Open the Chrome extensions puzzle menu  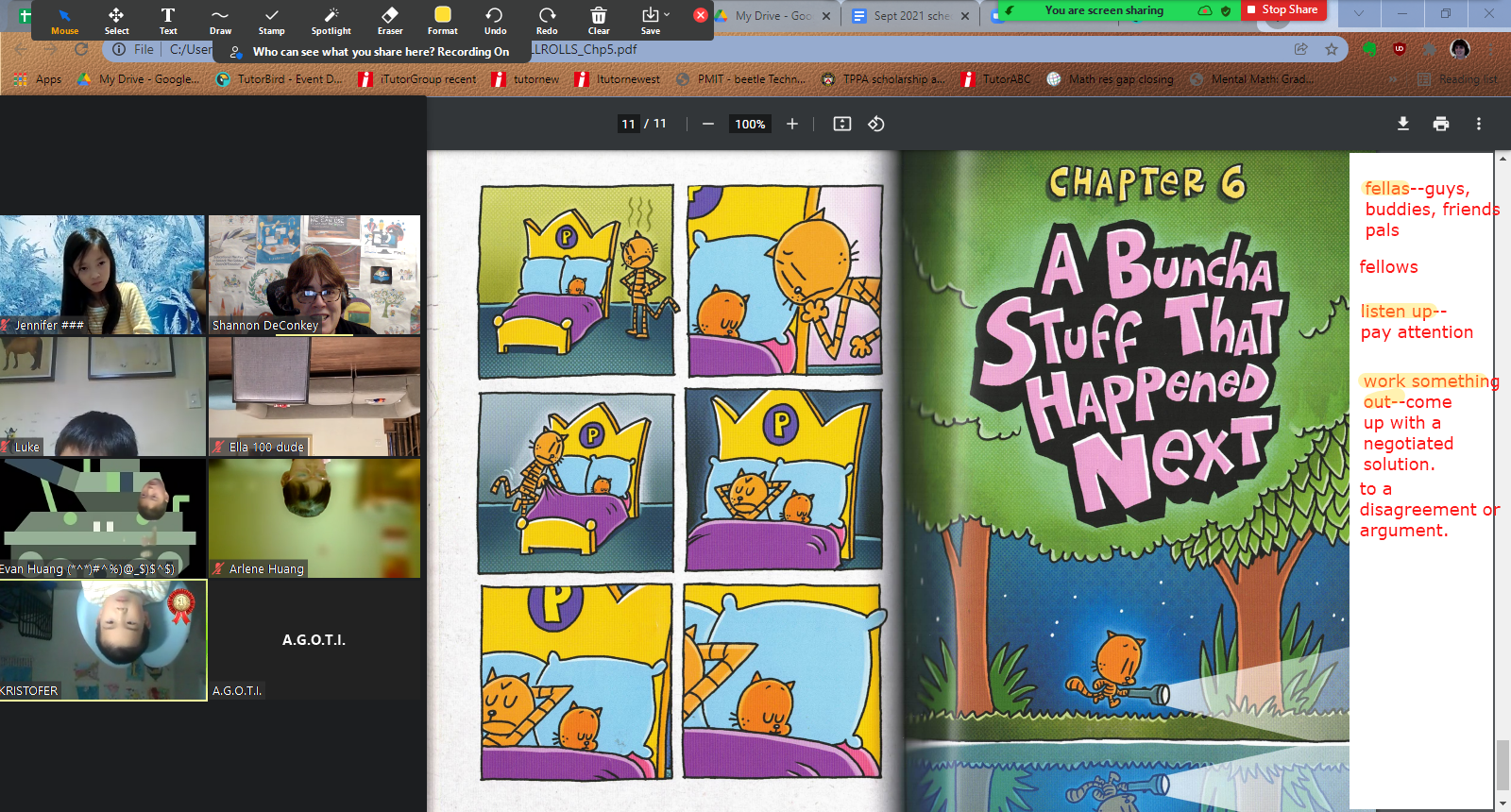(x=1430, y=49)
